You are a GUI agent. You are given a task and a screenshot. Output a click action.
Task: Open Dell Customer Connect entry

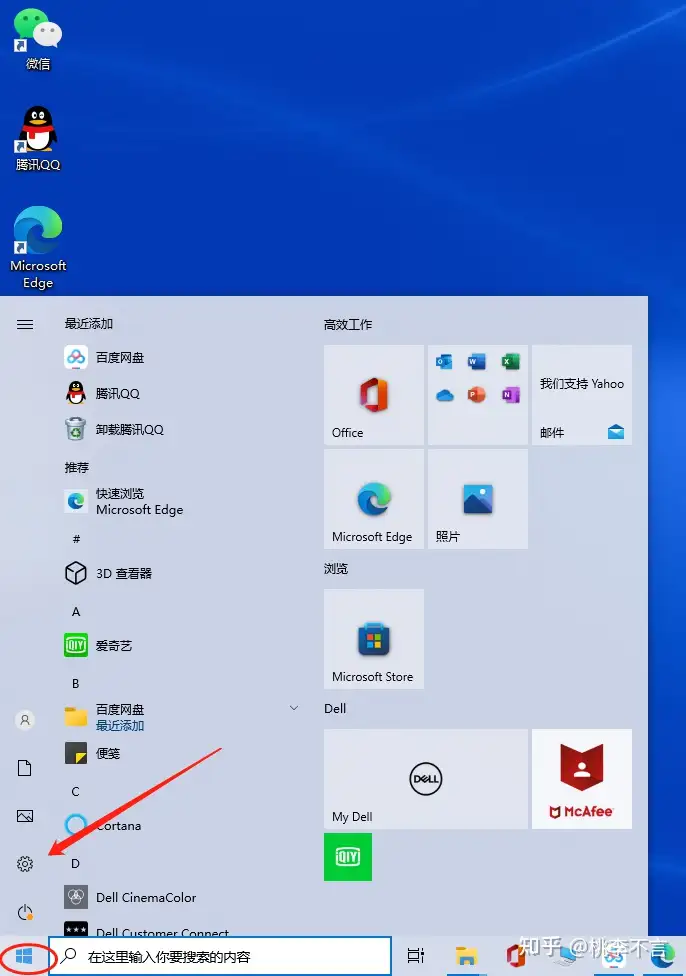(x=181, y=930)
